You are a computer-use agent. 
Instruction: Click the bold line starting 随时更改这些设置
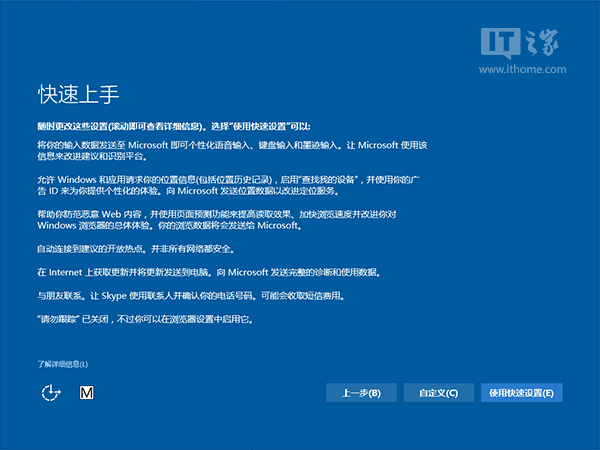point(174,127)
